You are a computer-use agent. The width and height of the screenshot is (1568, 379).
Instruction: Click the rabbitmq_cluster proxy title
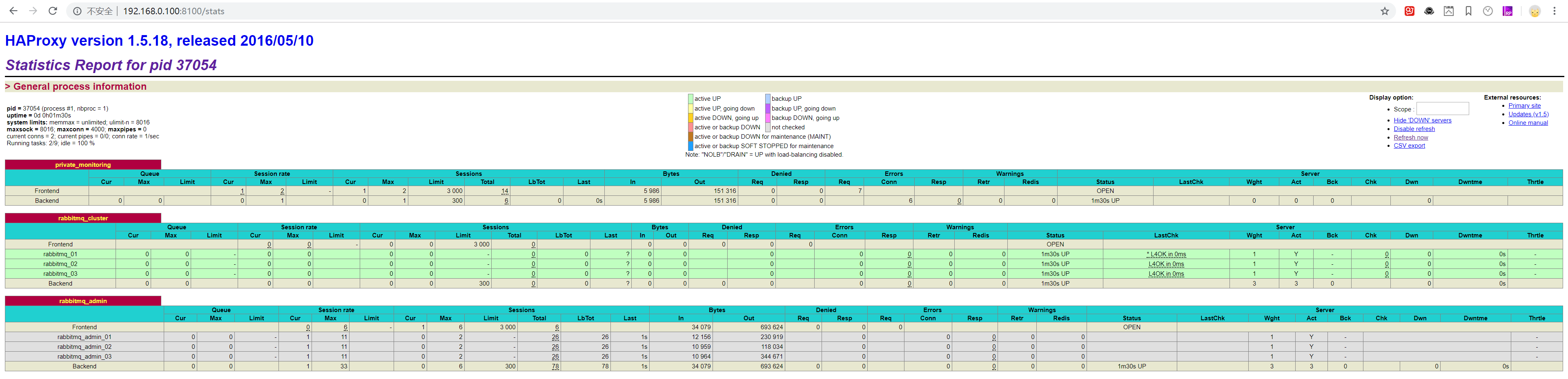click(x=83, y=218)
